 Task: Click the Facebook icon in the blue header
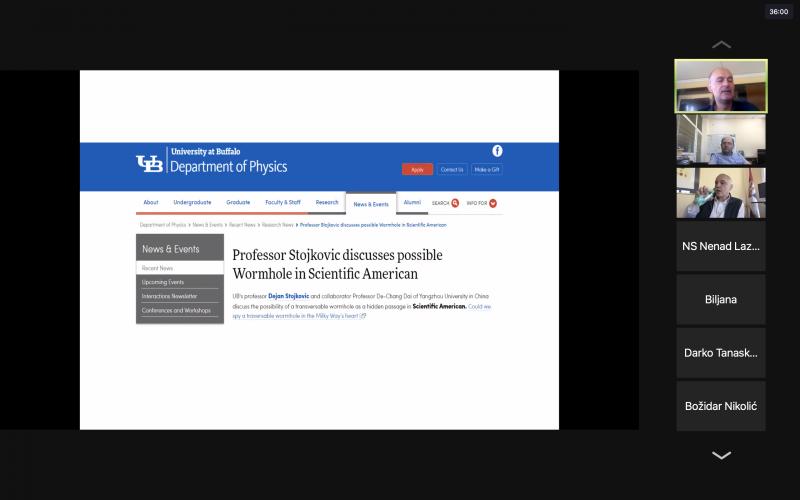497,151
